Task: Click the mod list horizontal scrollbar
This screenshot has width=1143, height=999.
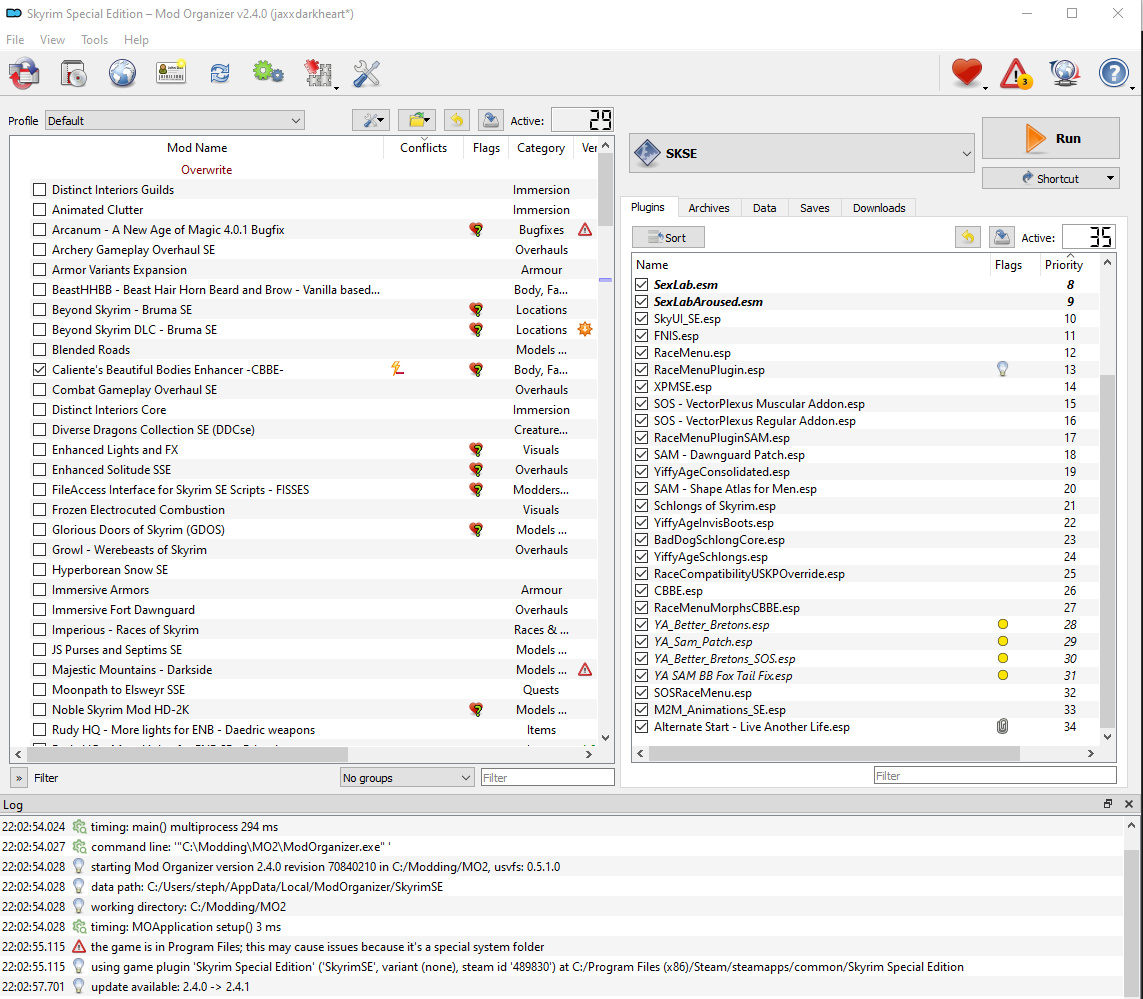Action: coord(187,754)
